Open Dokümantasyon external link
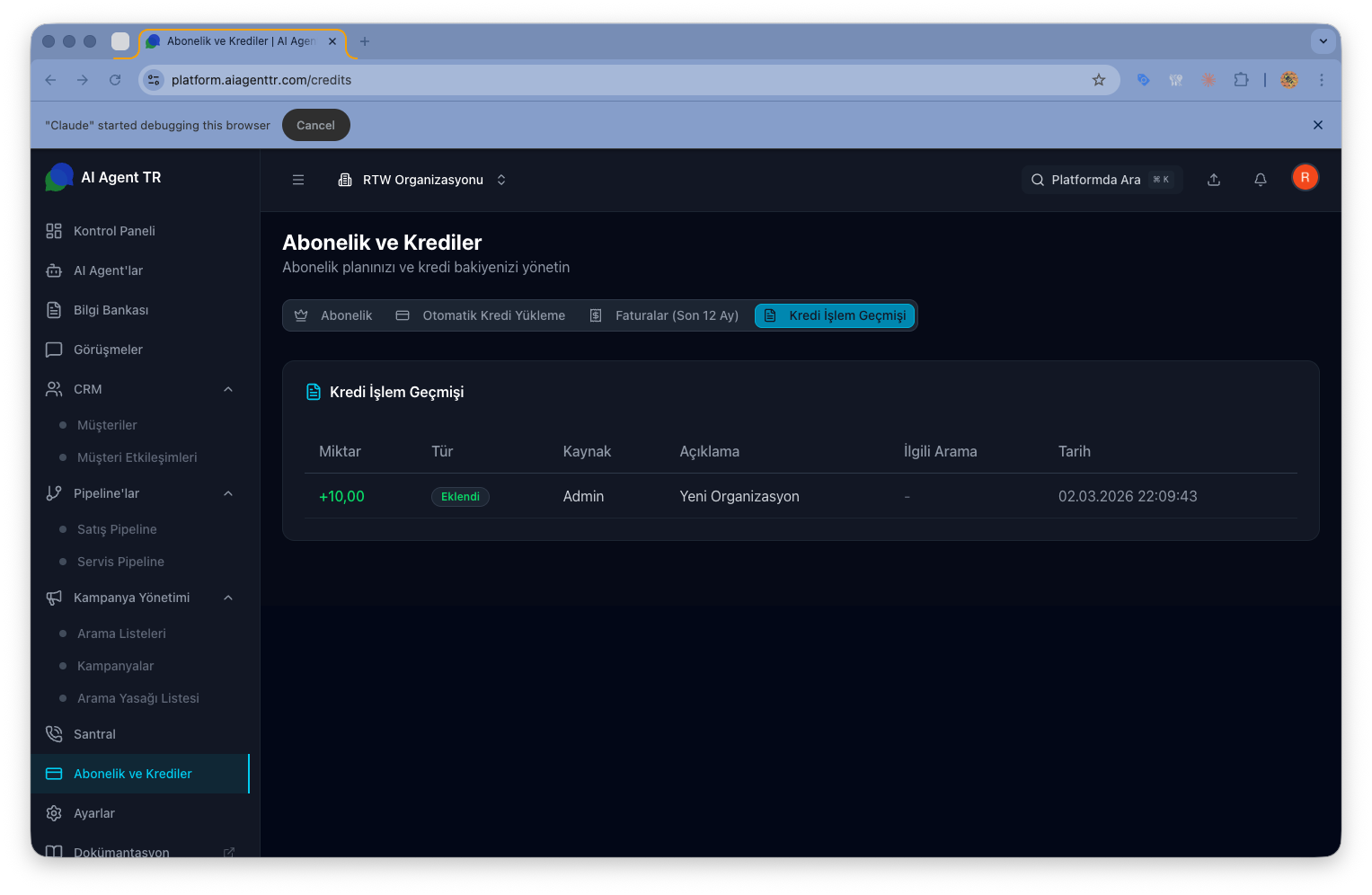Image resolution: width=1372 pixels, height=895 pixels. 140,852
